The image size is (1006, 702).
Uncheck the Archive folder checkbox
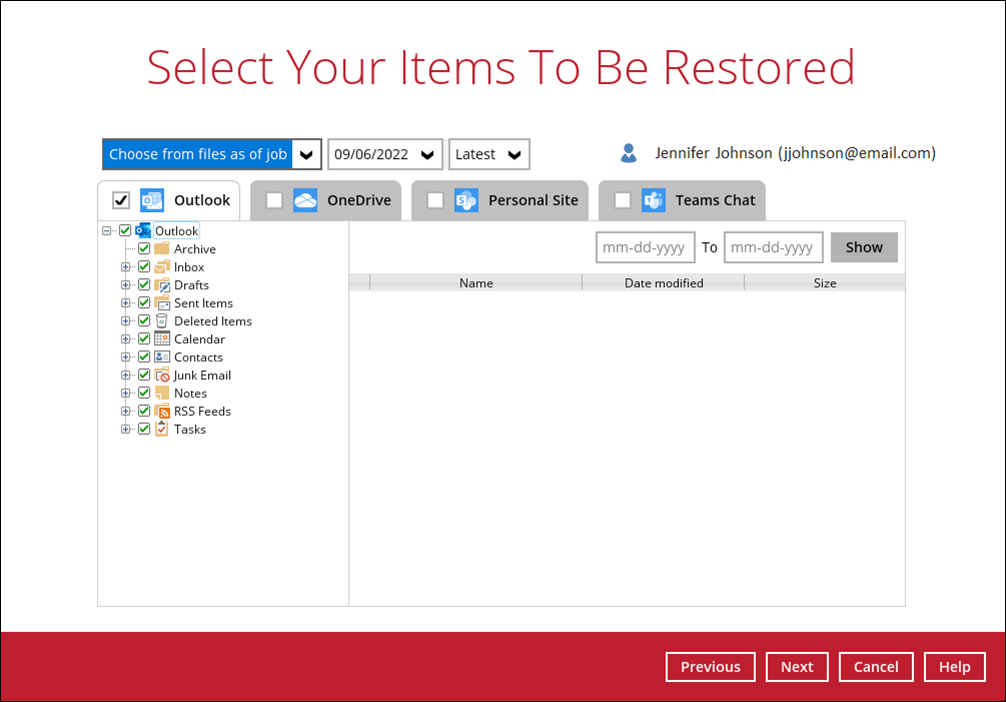click(x=144, y=249)
